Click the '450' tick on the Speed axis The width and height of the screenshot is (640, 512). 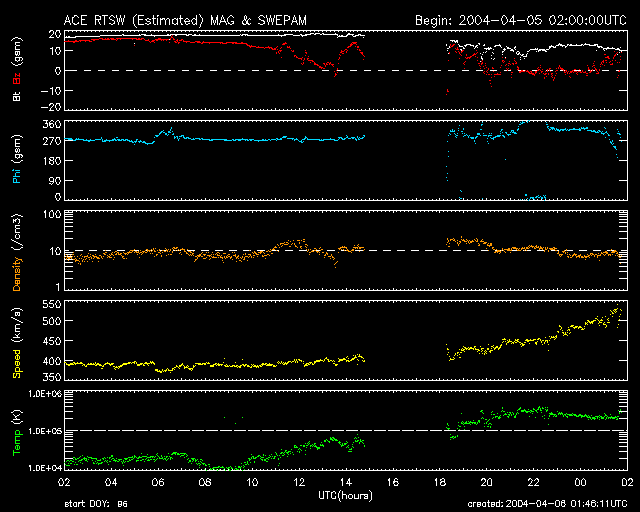pos(52,341)
